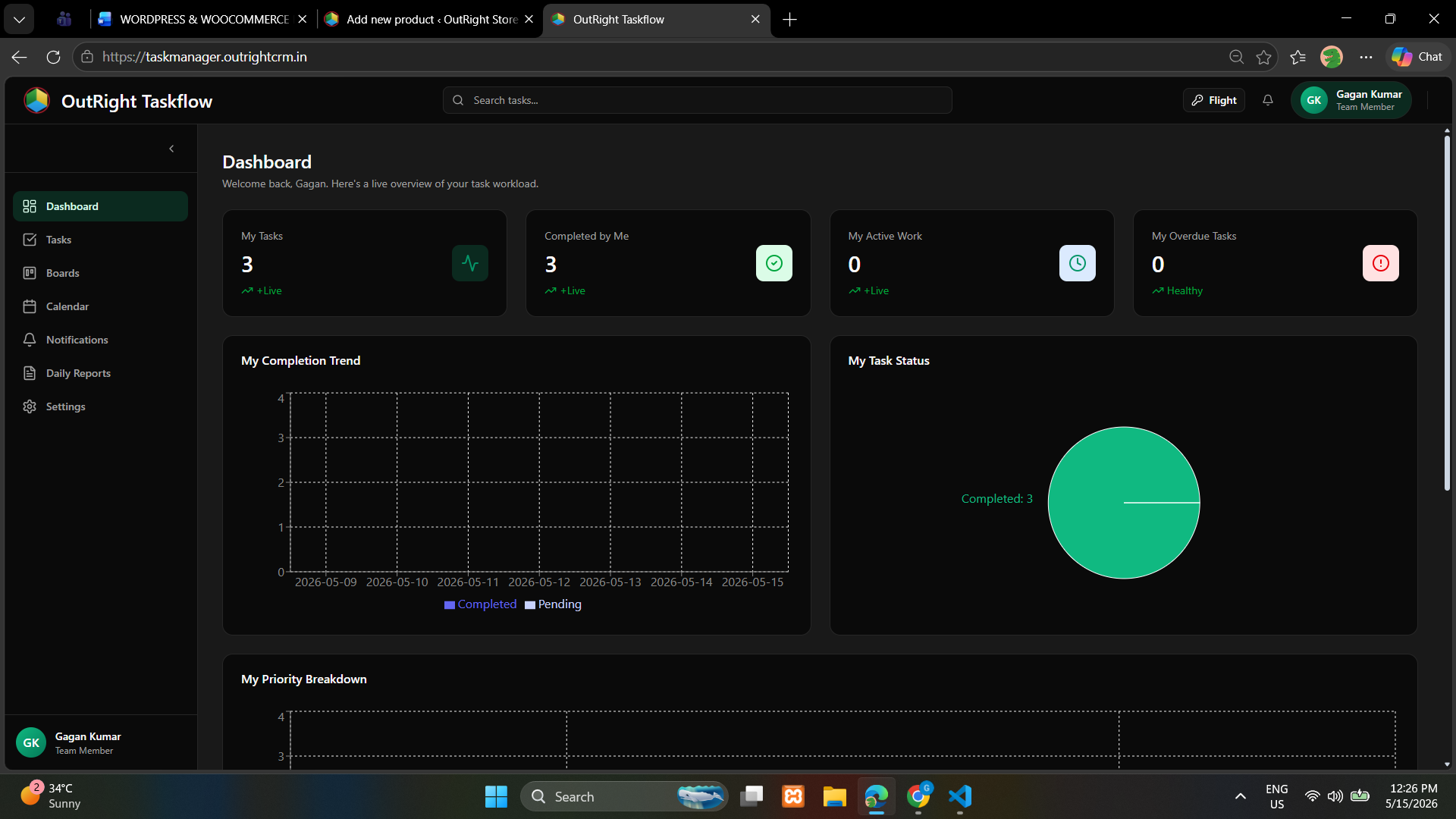Open the Gagan Kumar profile menu in the header
The width and height of the screenshot is (1456, 819).
1351,100
